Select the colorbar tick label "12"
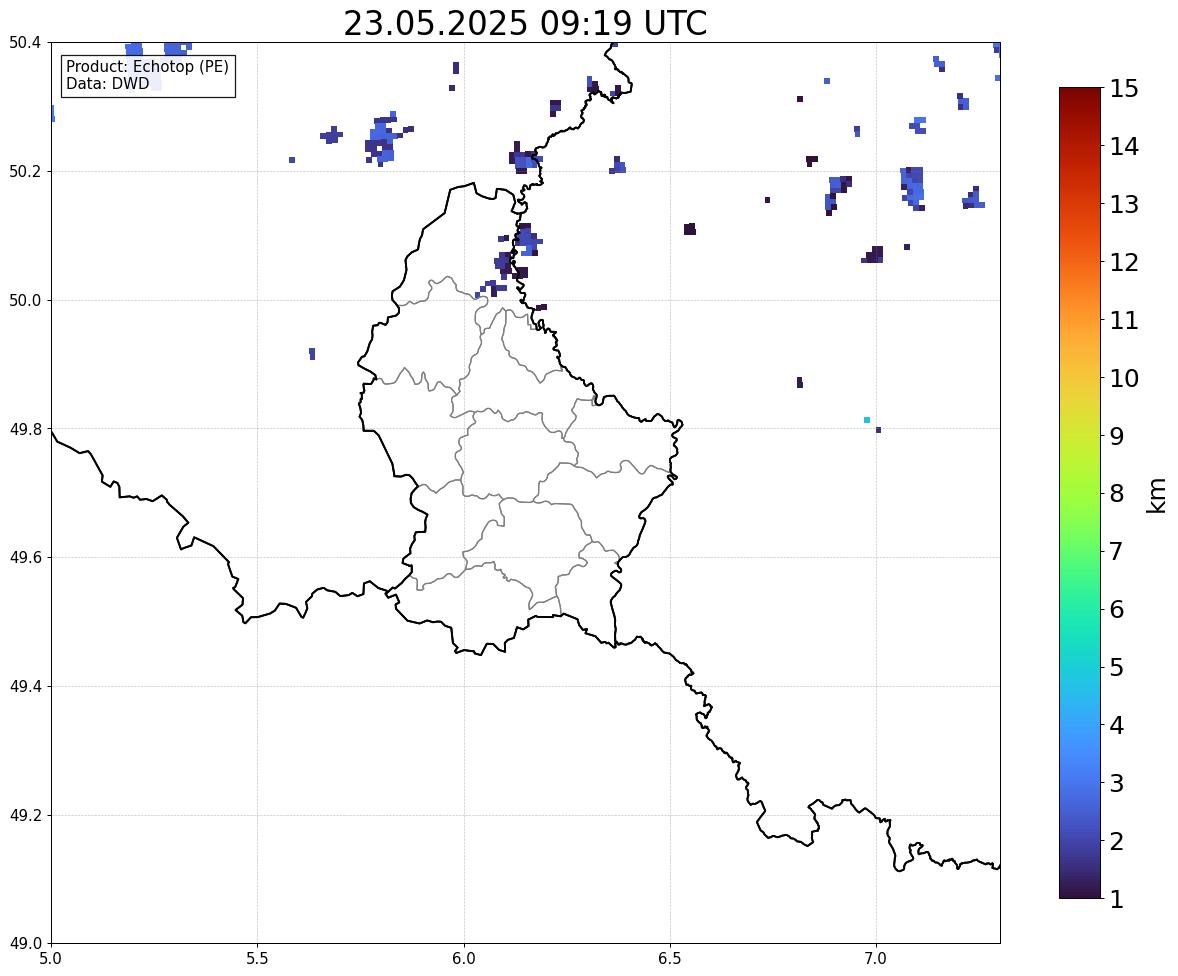 pos(1123,262)
